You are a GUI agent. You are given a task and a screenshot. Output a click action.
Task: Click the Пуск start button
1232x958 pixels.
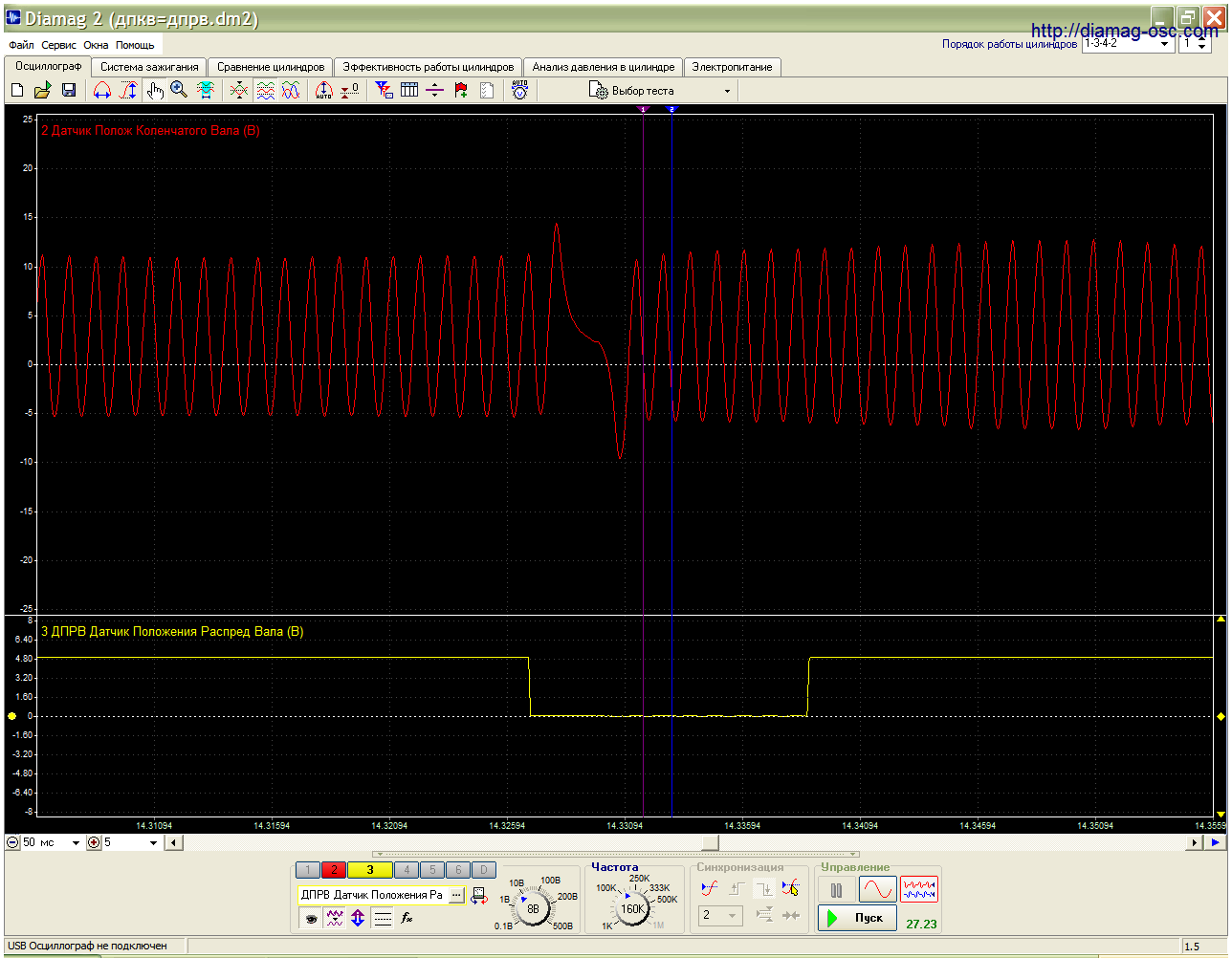point(858,918)
